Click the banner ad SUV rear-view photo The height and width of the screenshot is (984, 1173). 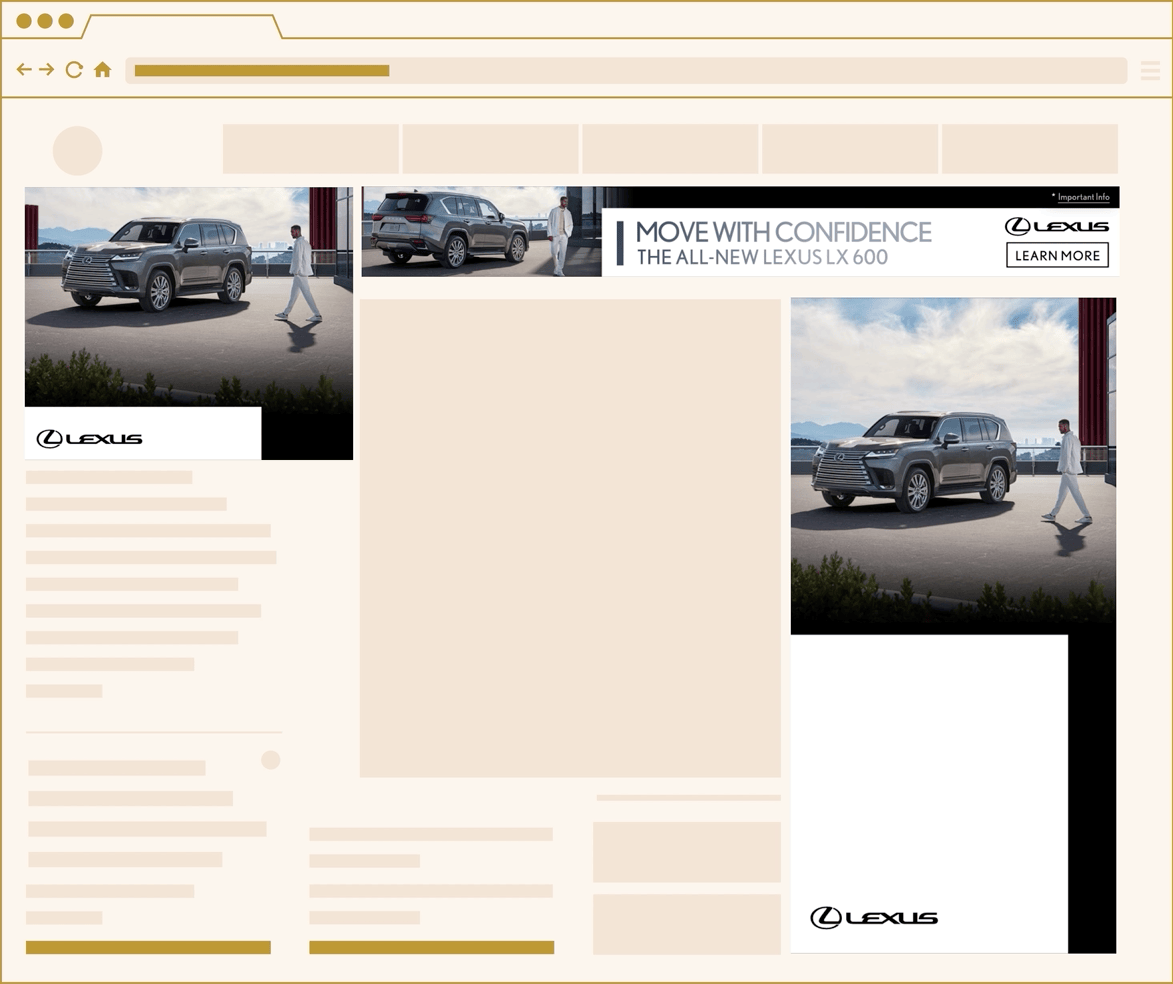click(x=482, y=231)
